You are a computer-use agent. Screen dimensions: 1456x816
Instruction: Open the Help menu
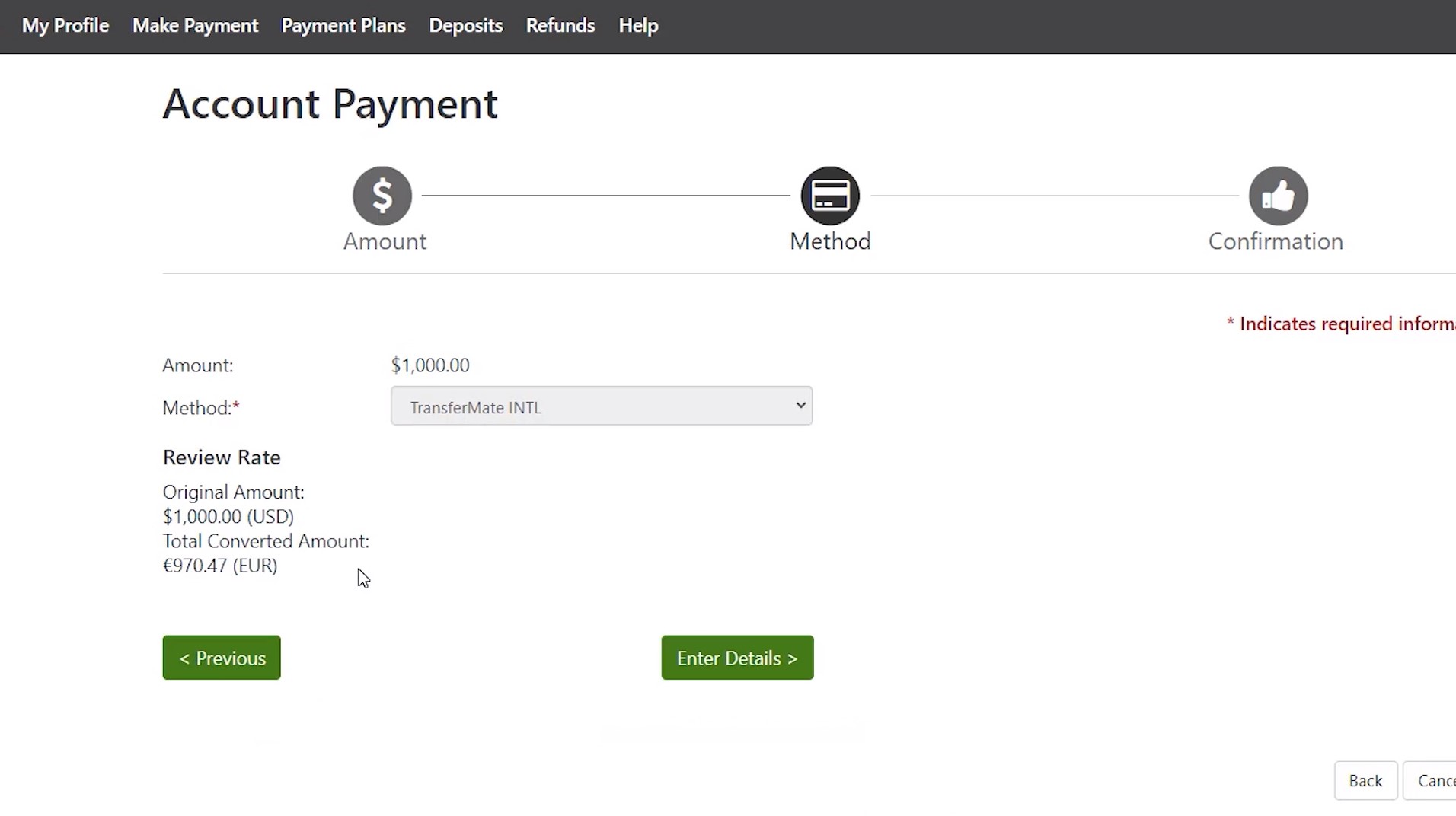[x=638, y=26]
